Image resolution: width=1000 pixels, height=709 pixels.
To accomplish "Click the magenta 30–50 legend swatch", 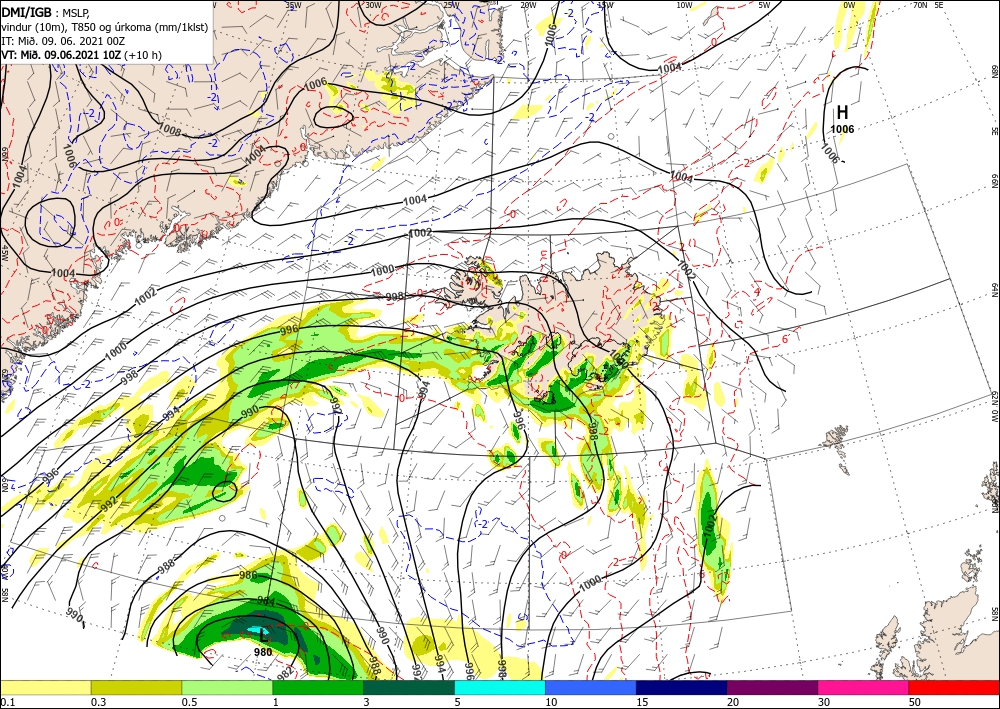I will [x=864, y=687].
